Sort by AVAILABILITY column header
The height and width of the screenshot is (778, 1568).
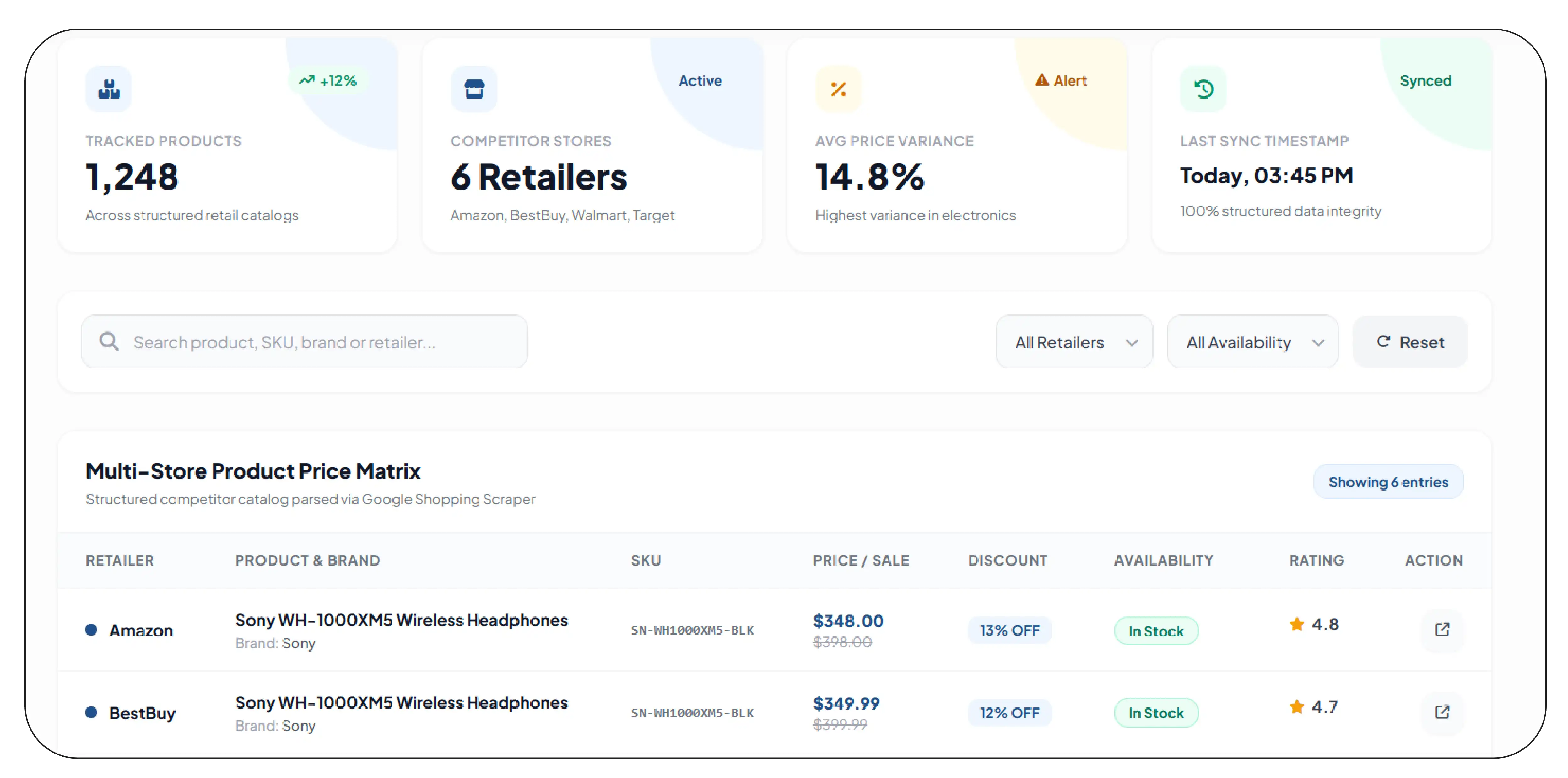point(1163,560)
